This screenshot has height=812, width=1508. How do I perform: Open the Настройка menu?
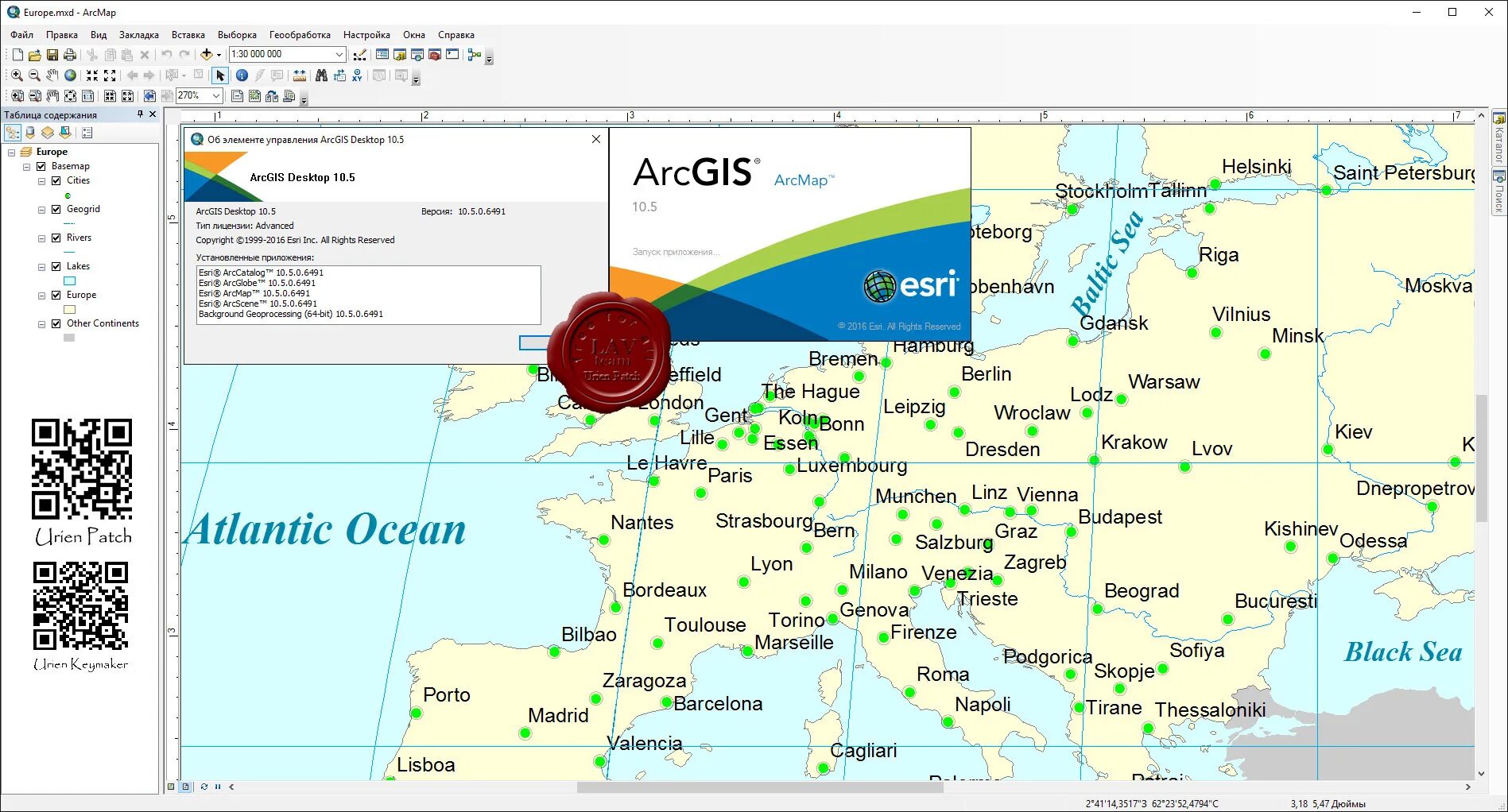click(366, 35)
